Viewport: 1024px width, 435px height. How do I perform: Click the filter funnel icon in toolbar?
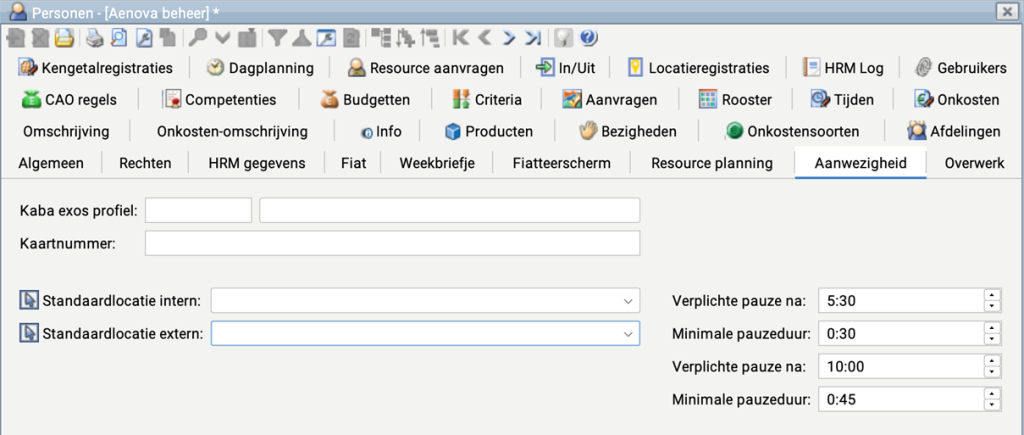tap(277, 38)
